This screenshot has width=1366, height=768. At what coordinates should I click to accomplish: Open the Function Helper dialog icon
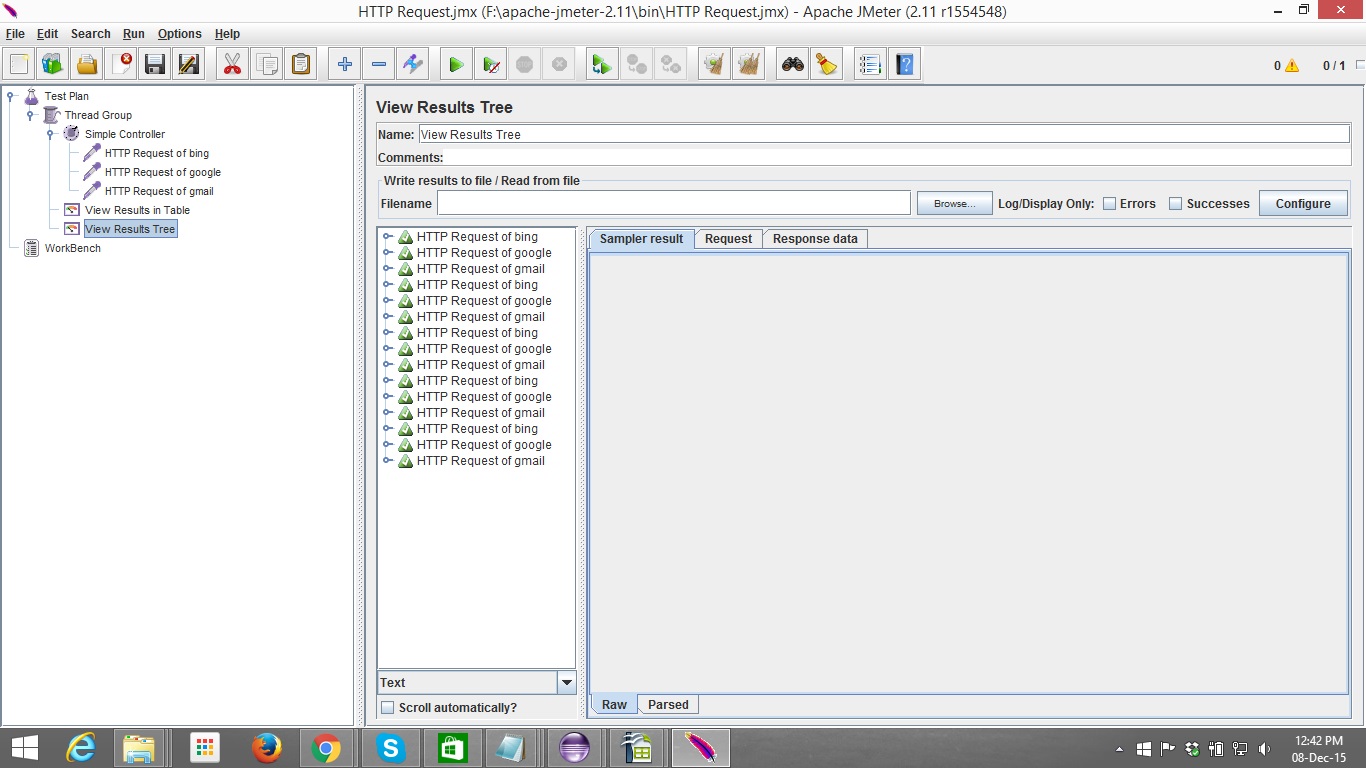pyautogui.click(x=870, y=65)
